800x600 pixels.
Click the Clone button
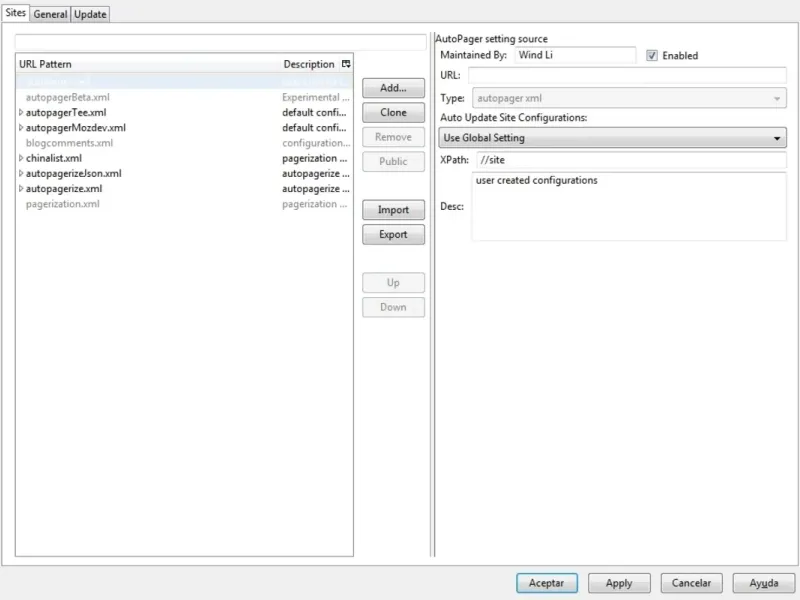(x=393, y=112)
